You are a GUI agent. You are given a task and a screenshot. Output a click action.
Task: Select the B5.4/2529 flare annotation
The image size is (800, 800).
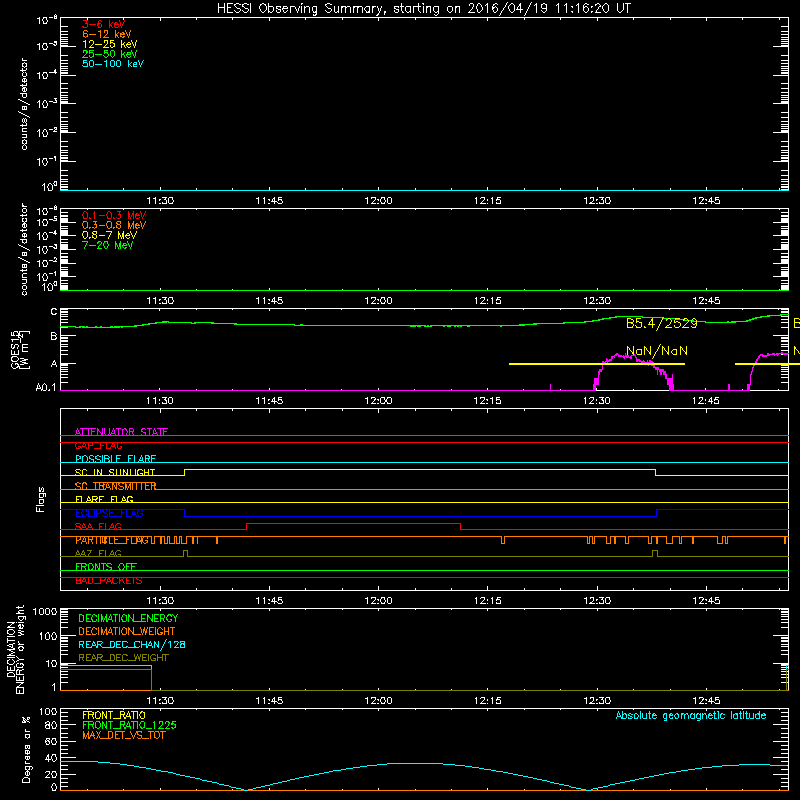[661, 323]
